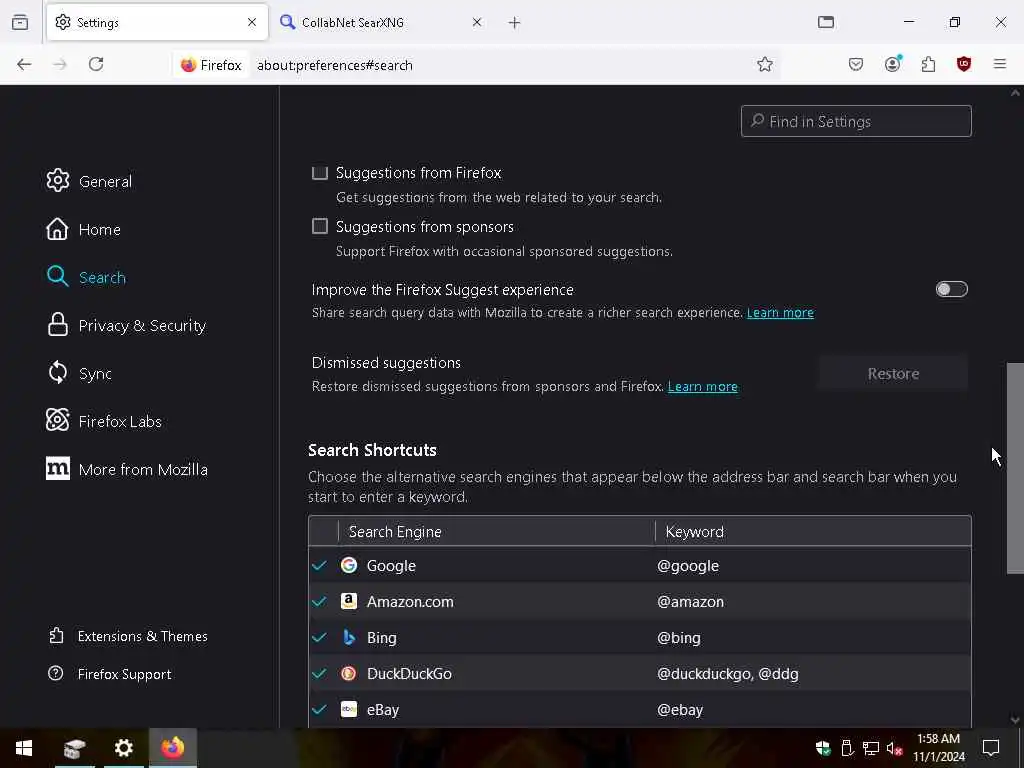Enable Suggestions from sponsors checkbox
The width and height of the screenshot is (1024, 768).
319,226
